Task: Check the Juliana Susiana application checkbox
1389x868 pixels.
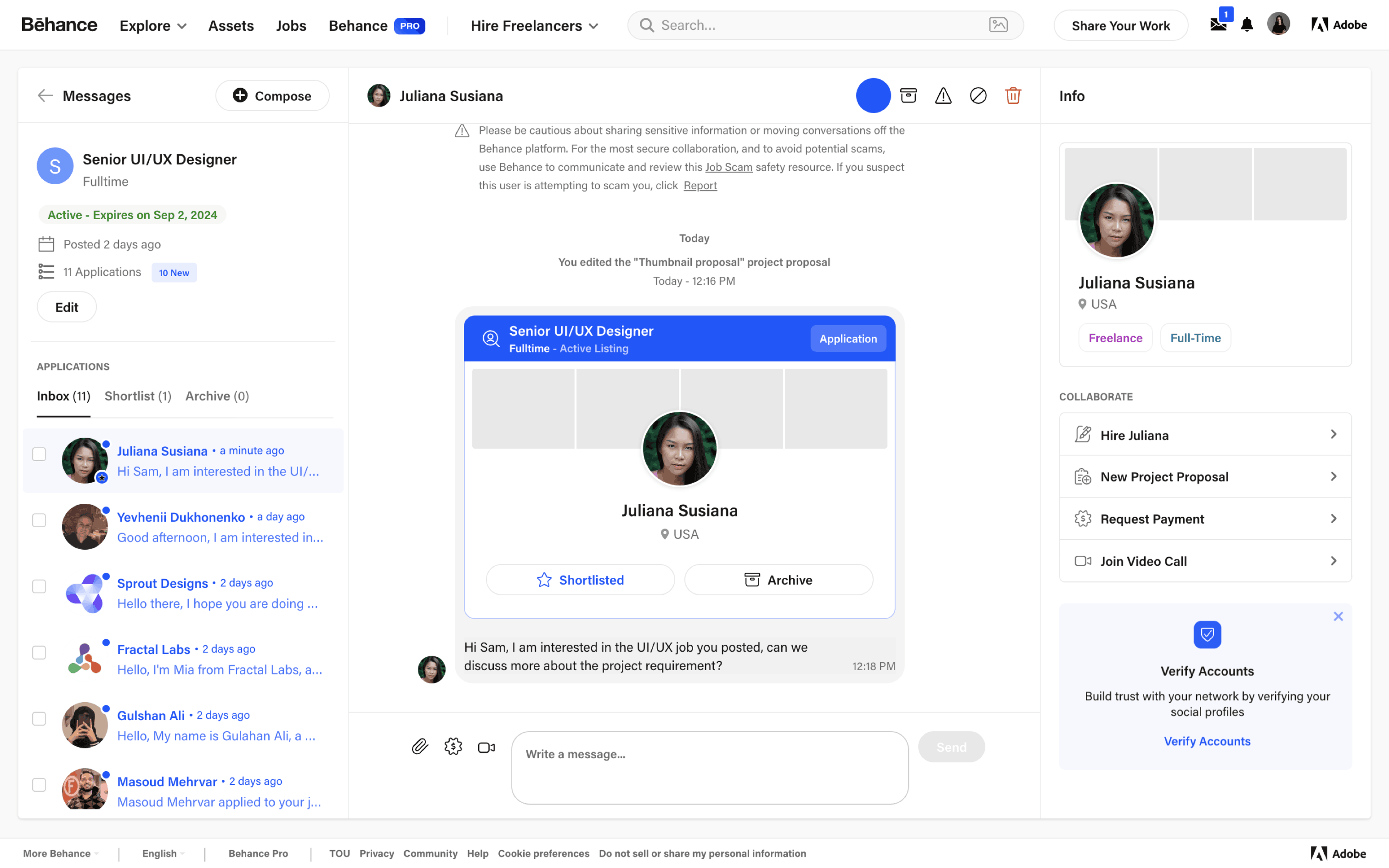Action: coord(39,454)
